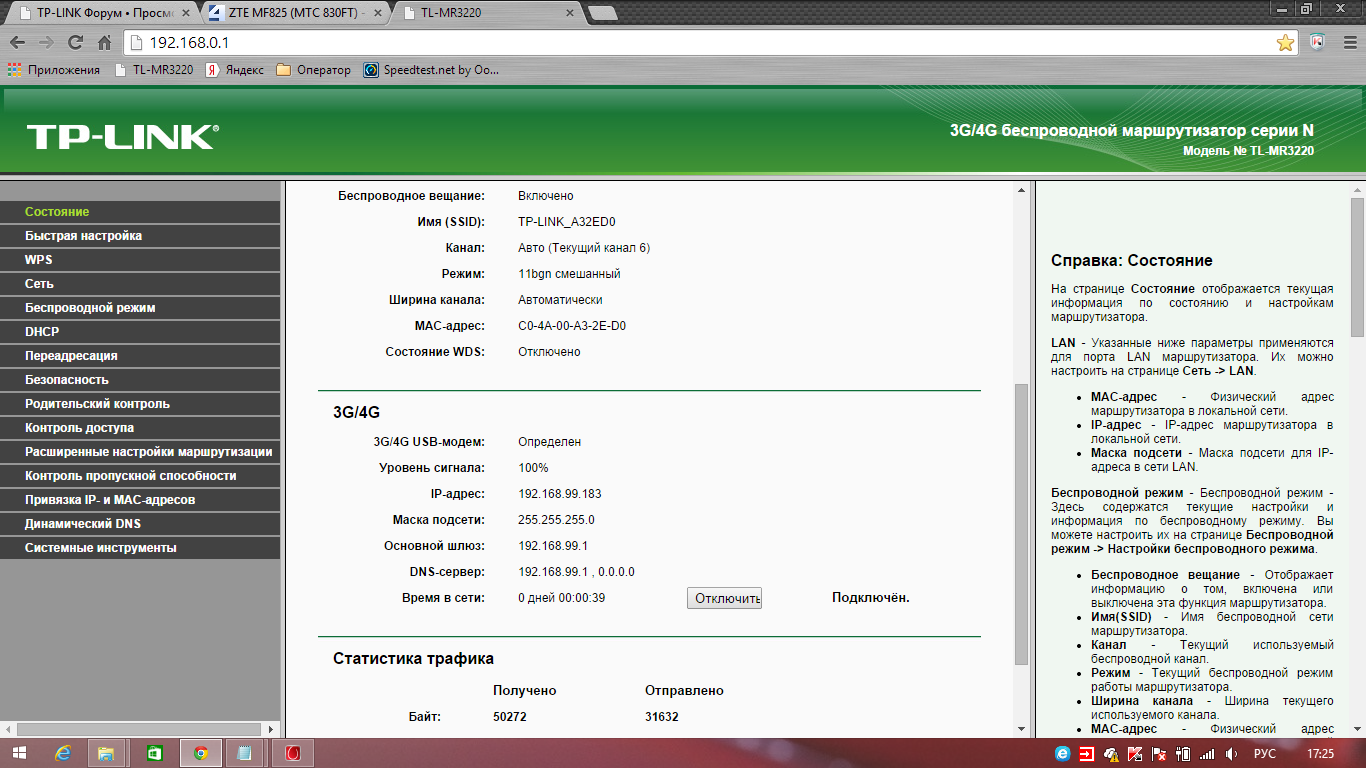Expand the Сеть menu section
1366x768 pixels.
[39, 284]
